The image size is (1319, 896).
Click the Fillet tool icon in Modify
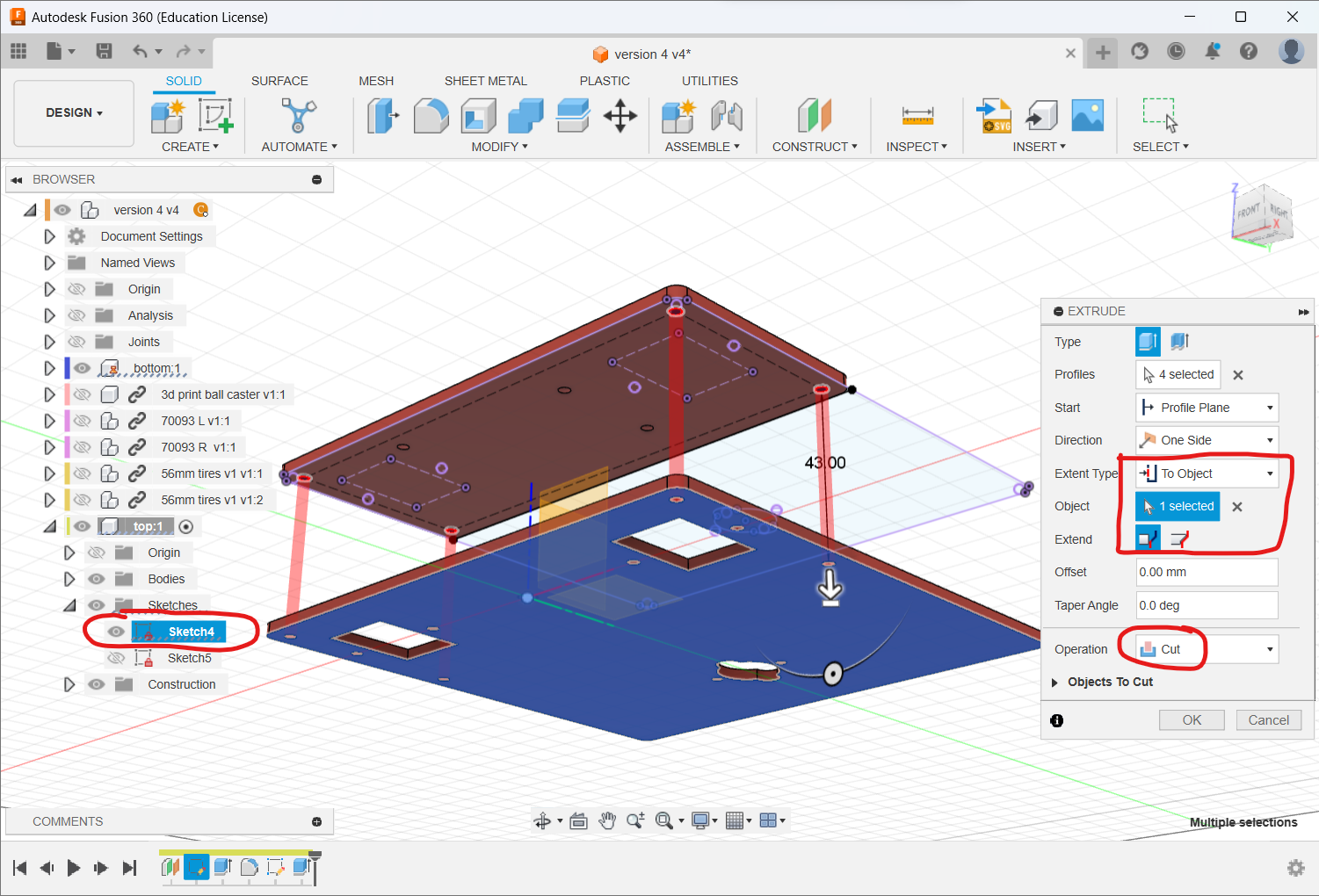[431, 115]
